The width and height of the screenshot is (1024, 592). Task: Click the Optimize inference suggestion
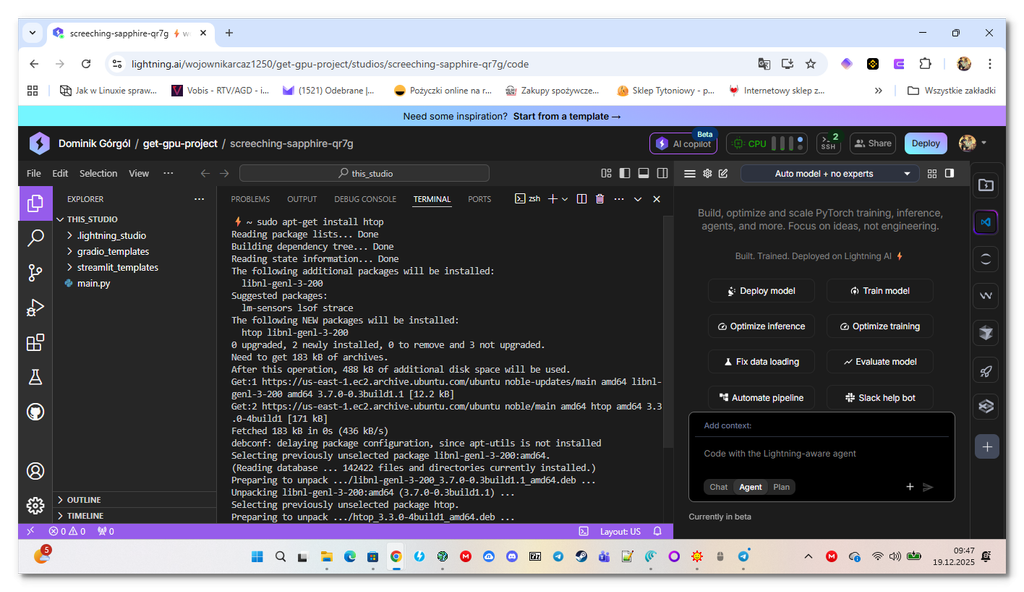(x=761, y=326)
